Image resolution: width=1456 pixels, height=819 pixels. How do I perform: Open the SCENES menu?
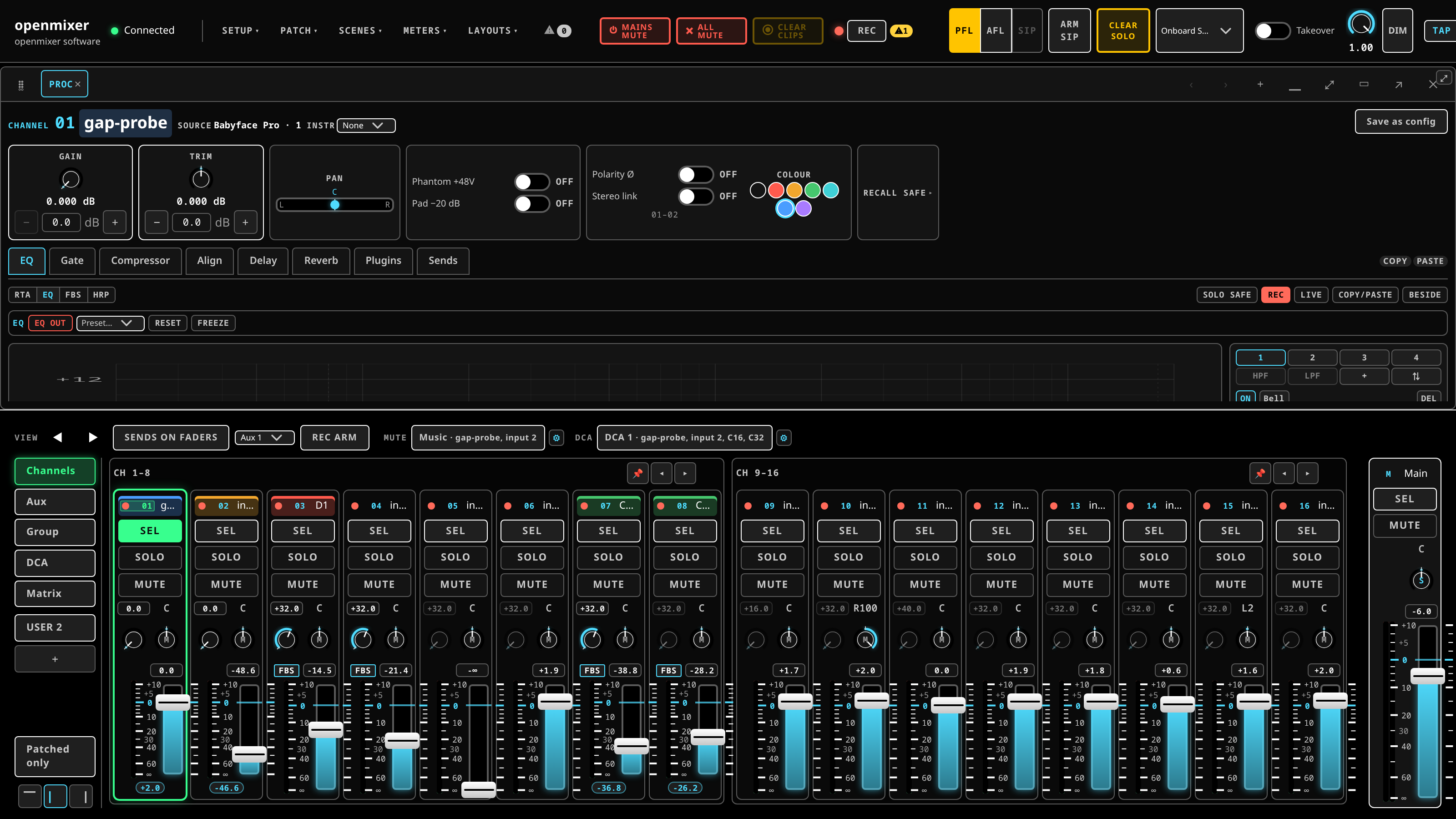360,30
